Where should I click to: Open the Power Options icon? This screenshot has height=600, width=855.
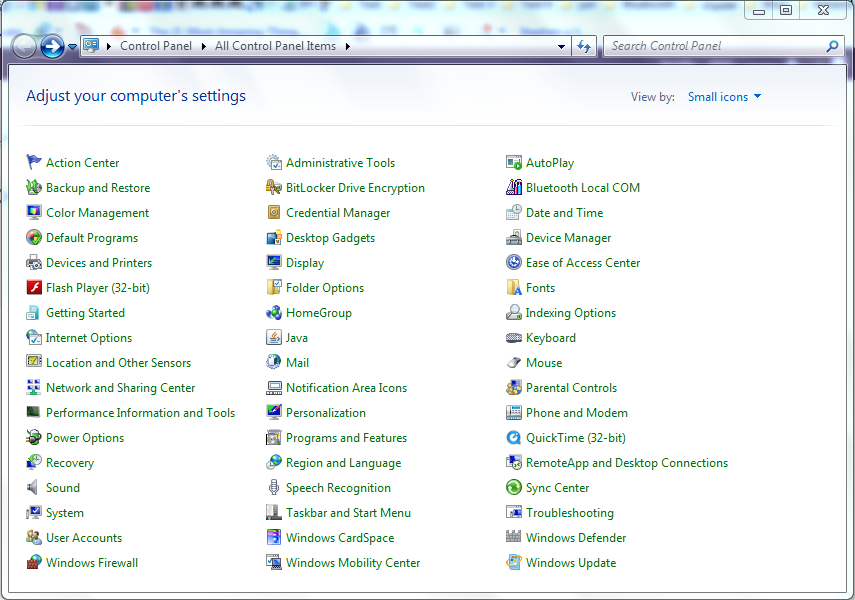click(x=34, y=437)
